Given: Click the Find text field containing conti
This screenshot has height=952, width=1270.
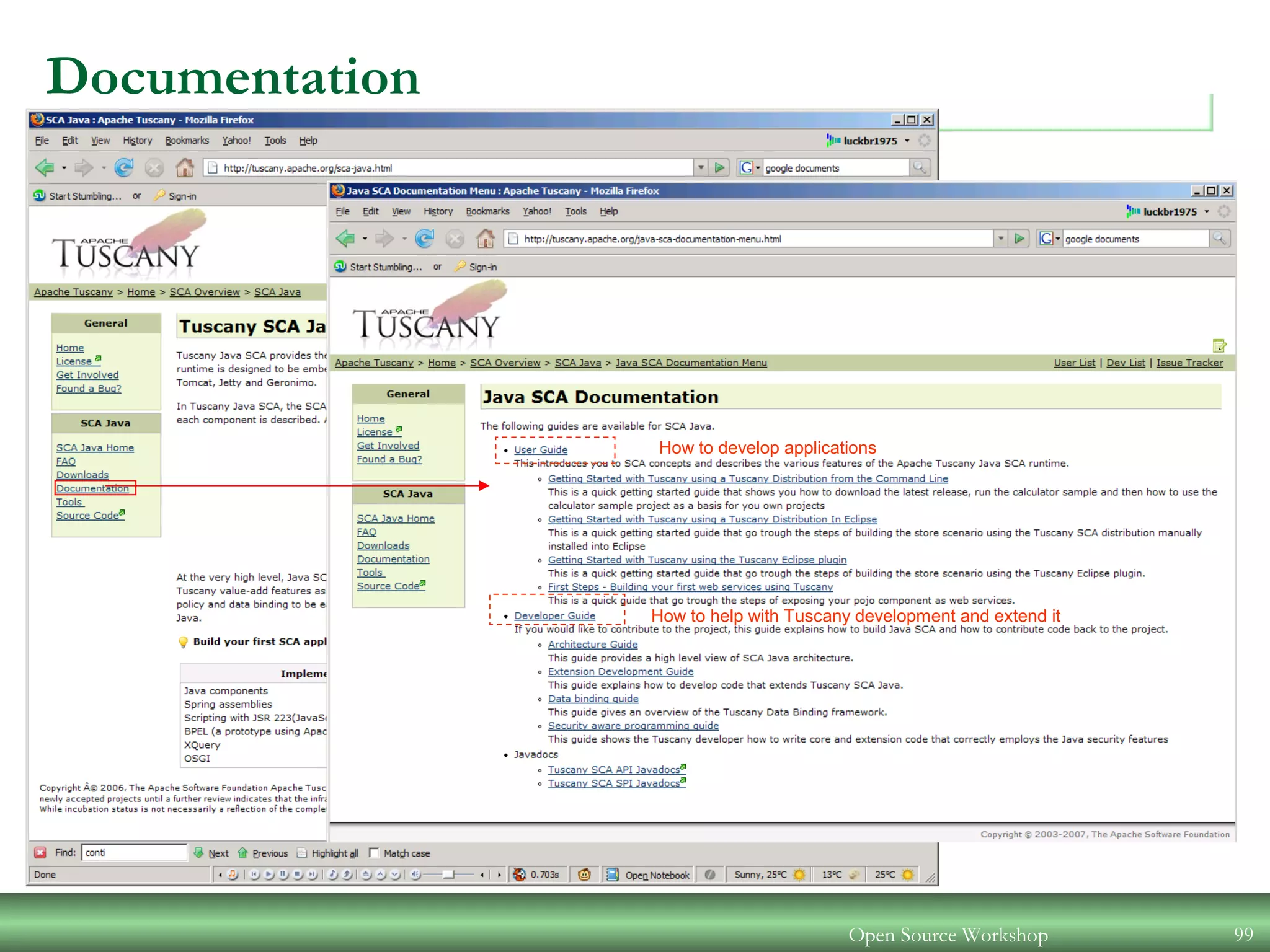Looking at the screenshot, I should click(x=134, y=852).
